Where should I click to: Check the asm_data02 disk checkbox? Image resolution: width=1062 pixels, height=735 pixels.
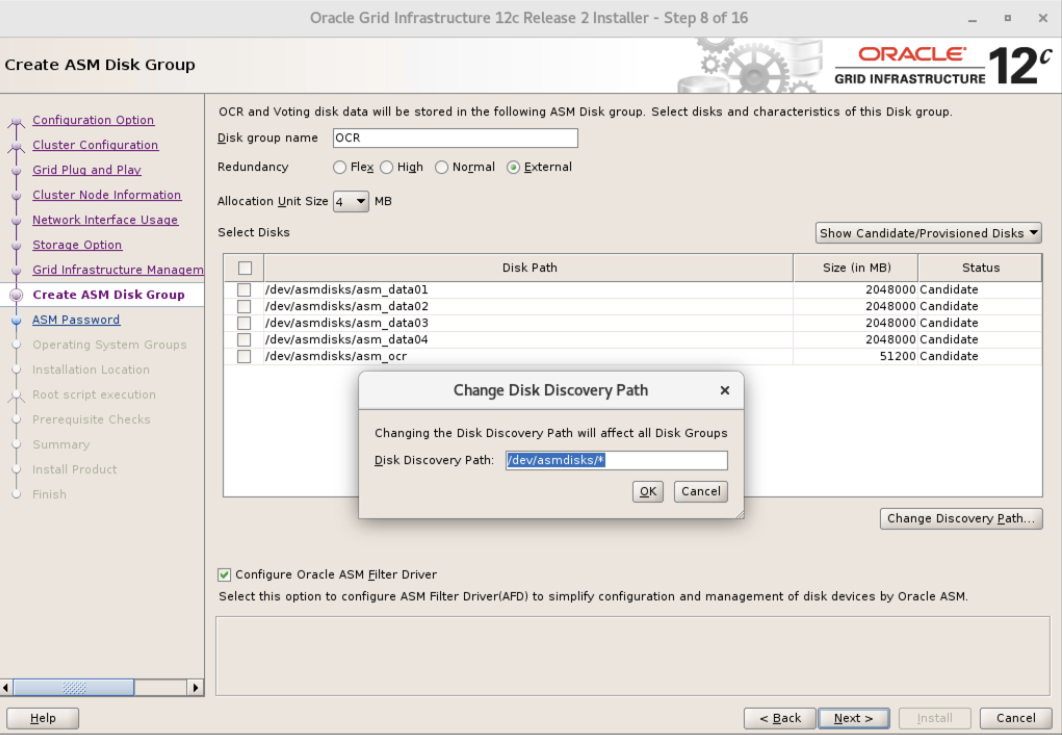click(x=244, y=306)
